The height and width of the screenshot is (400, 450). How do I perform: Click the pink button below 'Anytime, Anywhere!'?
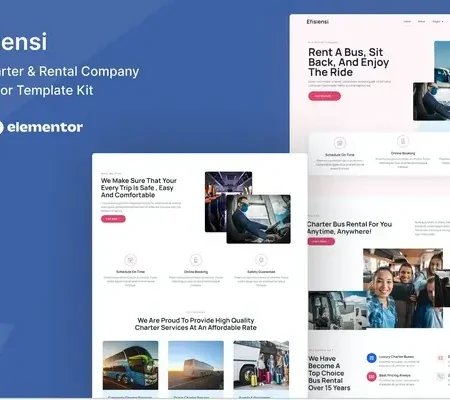click(321, 241)
